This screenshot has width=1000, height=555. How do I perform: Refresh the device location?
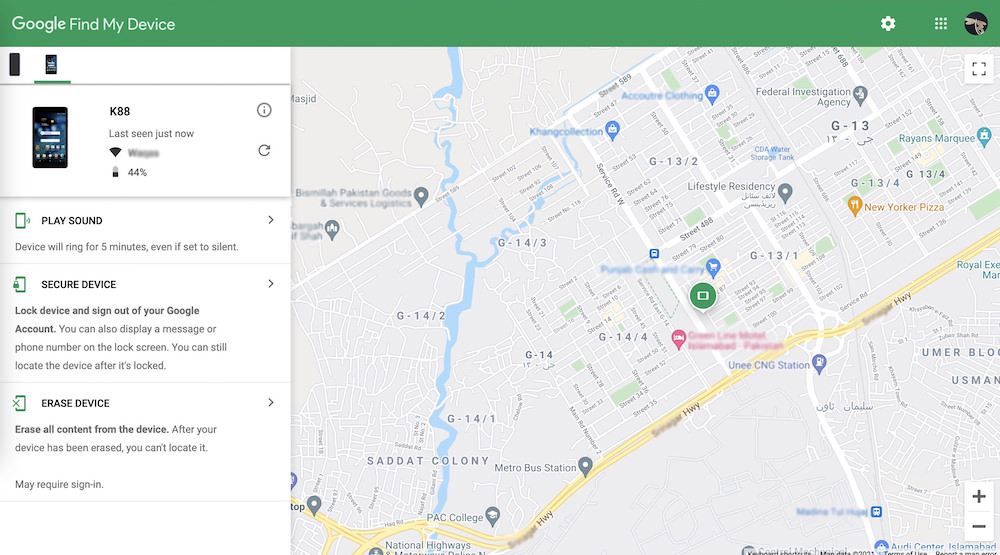[x=264, y=151]
